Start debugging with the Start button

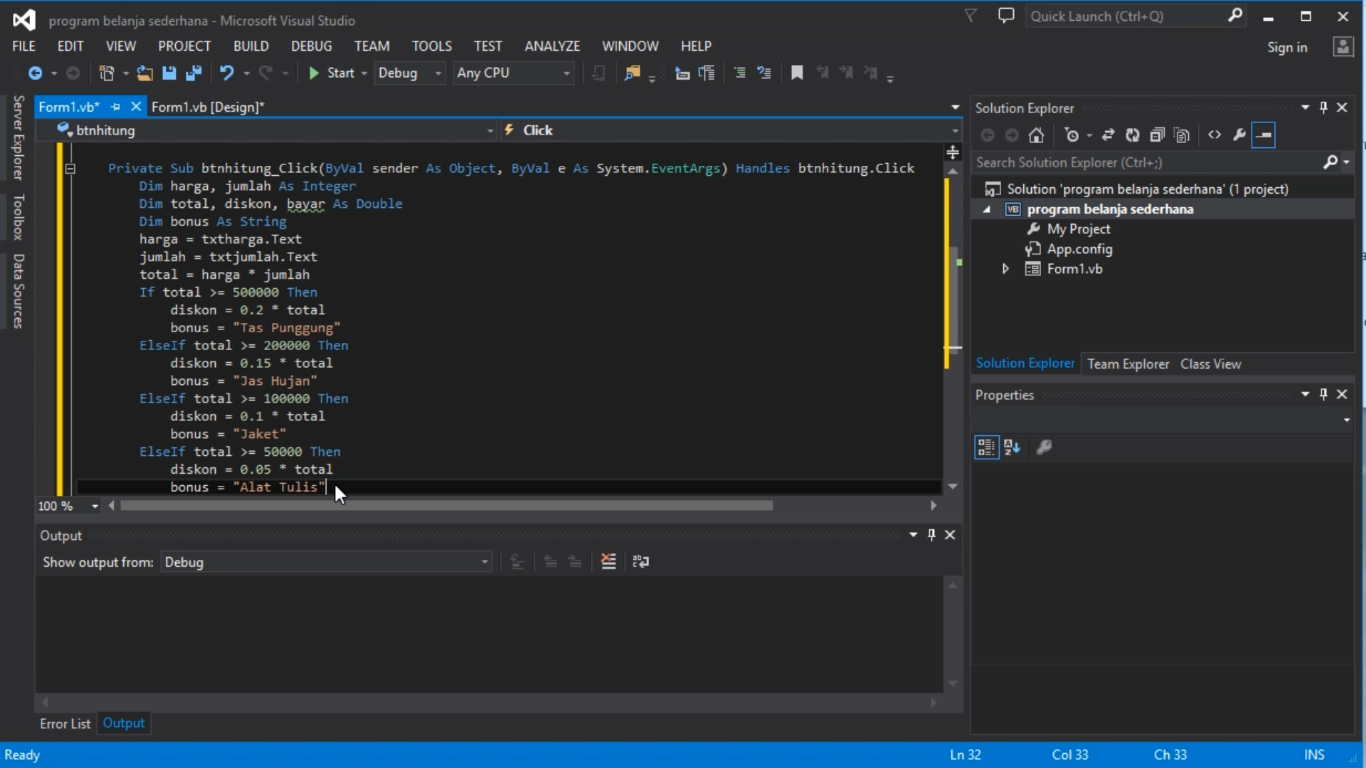pos(331,73)
